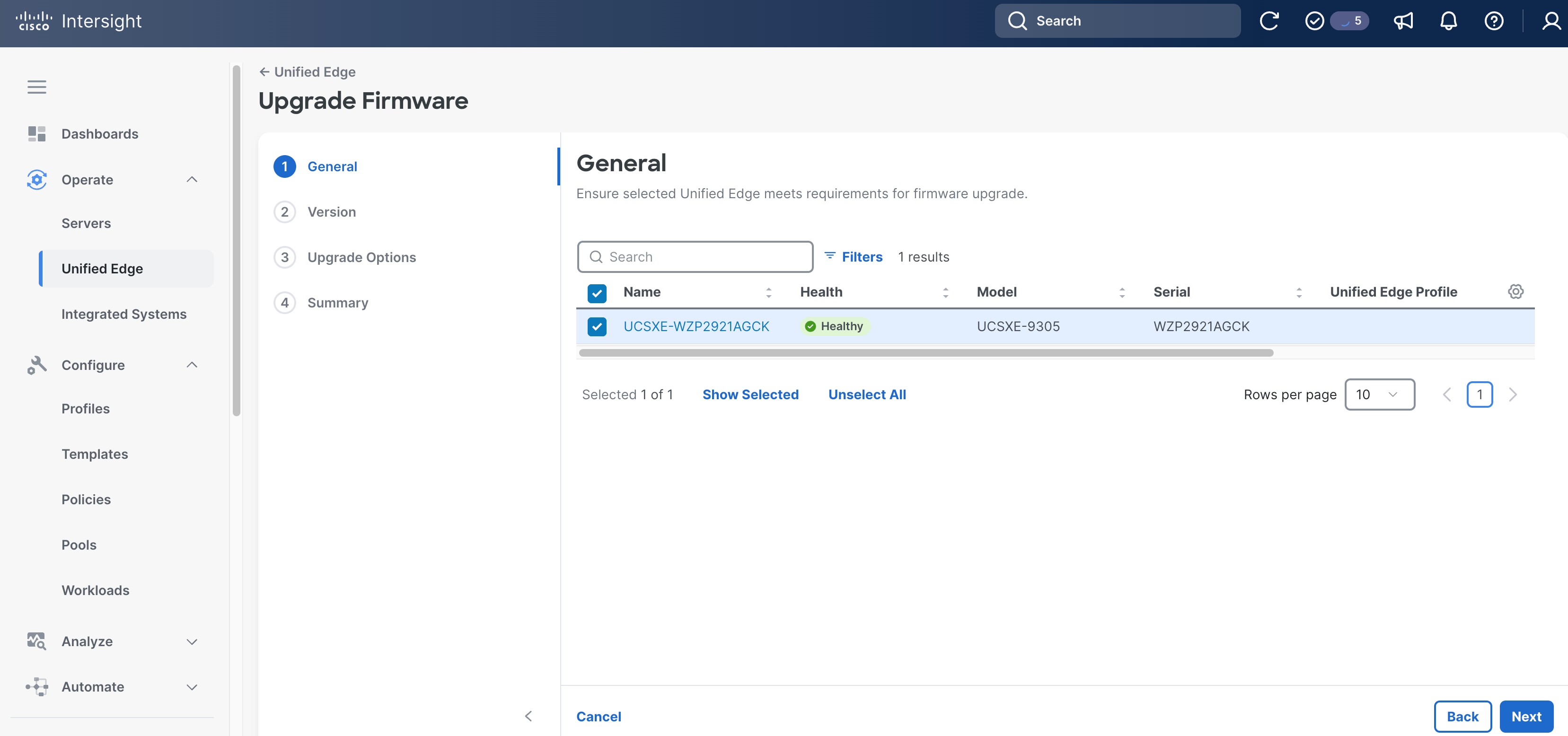The height and width of the screenshot is (736, 1568).
Task: Click the Configure wrench icon
Action: tap(36, 365)
